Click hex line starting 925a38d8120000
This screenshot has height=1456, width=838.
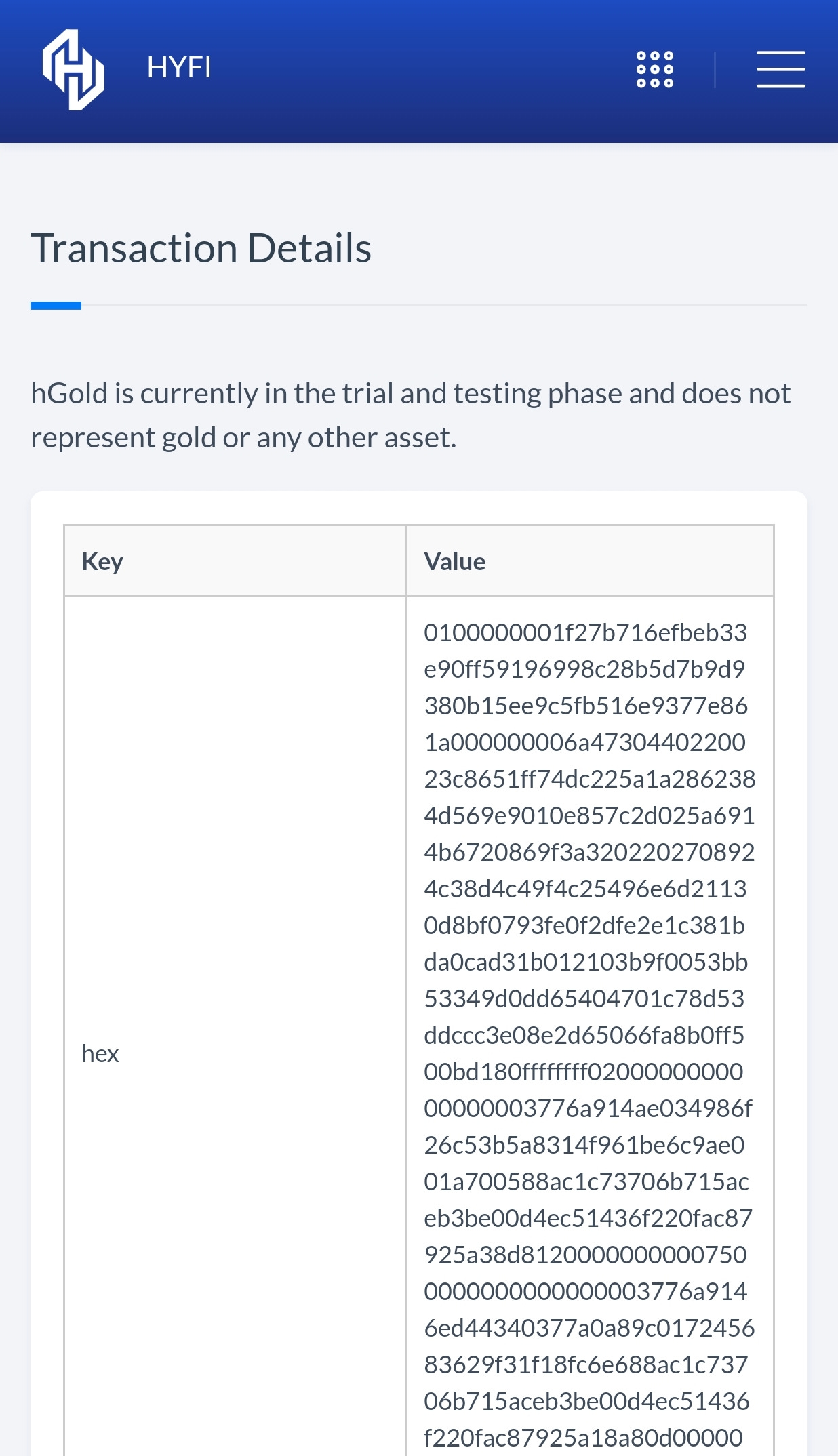[x=585, y=1255]
